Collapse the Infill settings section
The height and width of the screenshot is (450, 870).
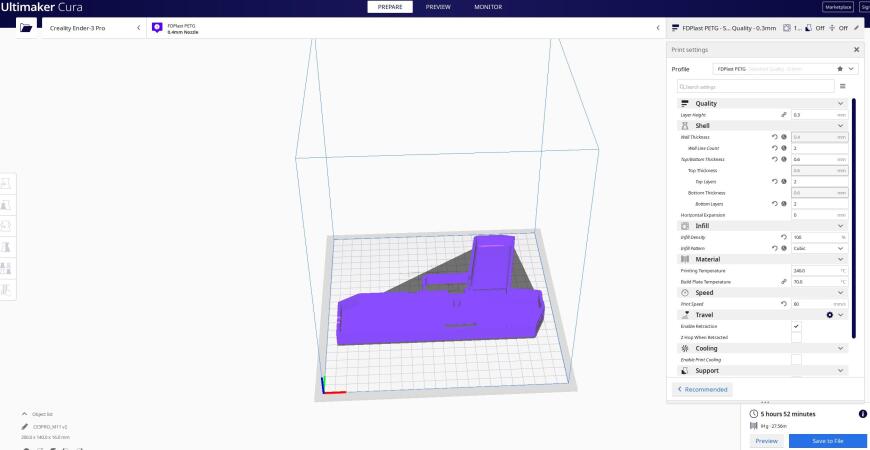[763, 226]
